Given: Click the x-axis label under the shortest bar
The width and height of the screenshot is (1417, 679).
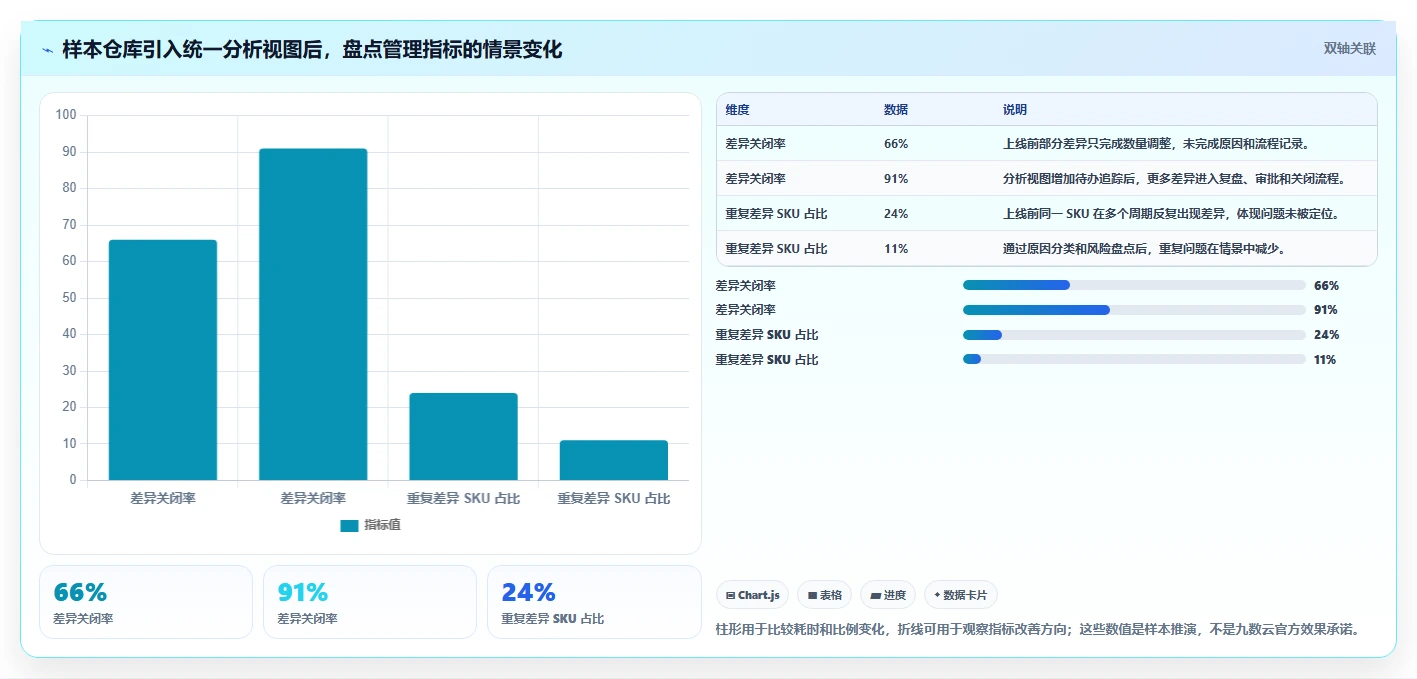Looking at the screenshot, I should (614, 498).
